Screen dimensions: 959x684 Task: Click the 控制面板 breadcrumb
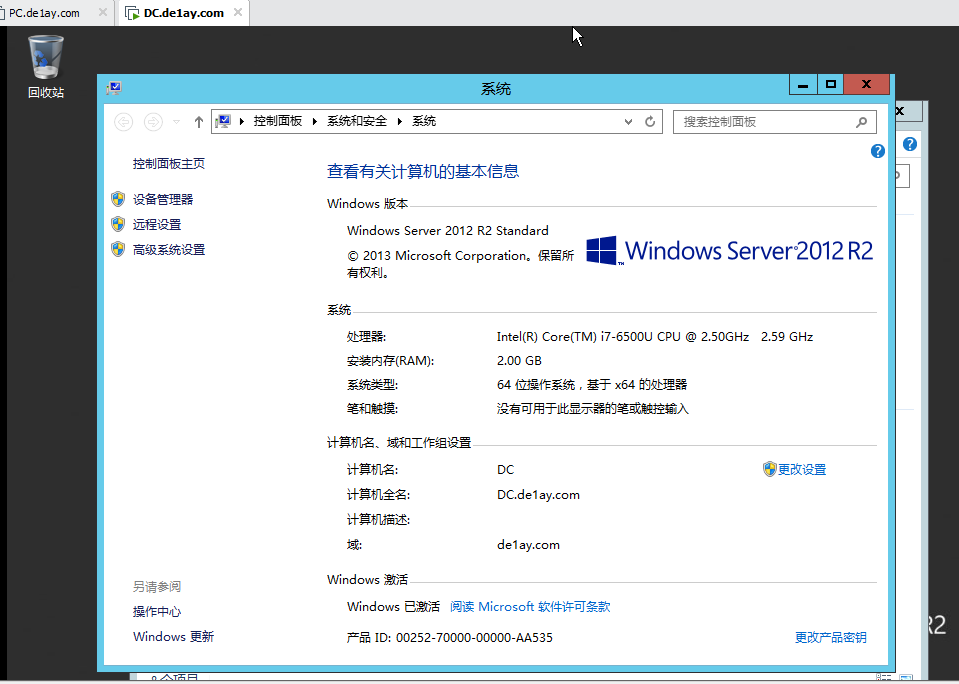(278, 121)
